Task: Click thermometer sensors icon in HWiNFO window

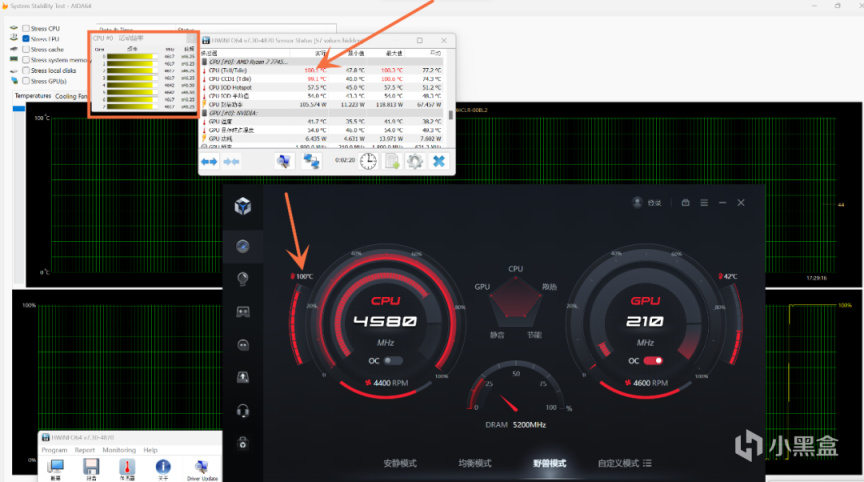Action: (127, 467)
